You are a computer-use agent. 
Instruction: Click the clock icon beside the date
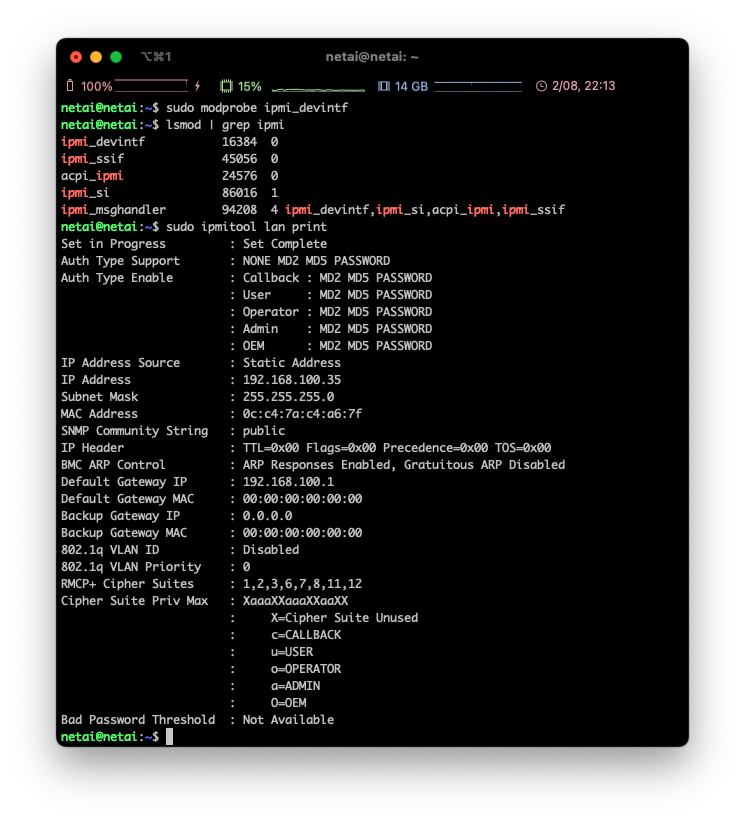coord(541,86)
